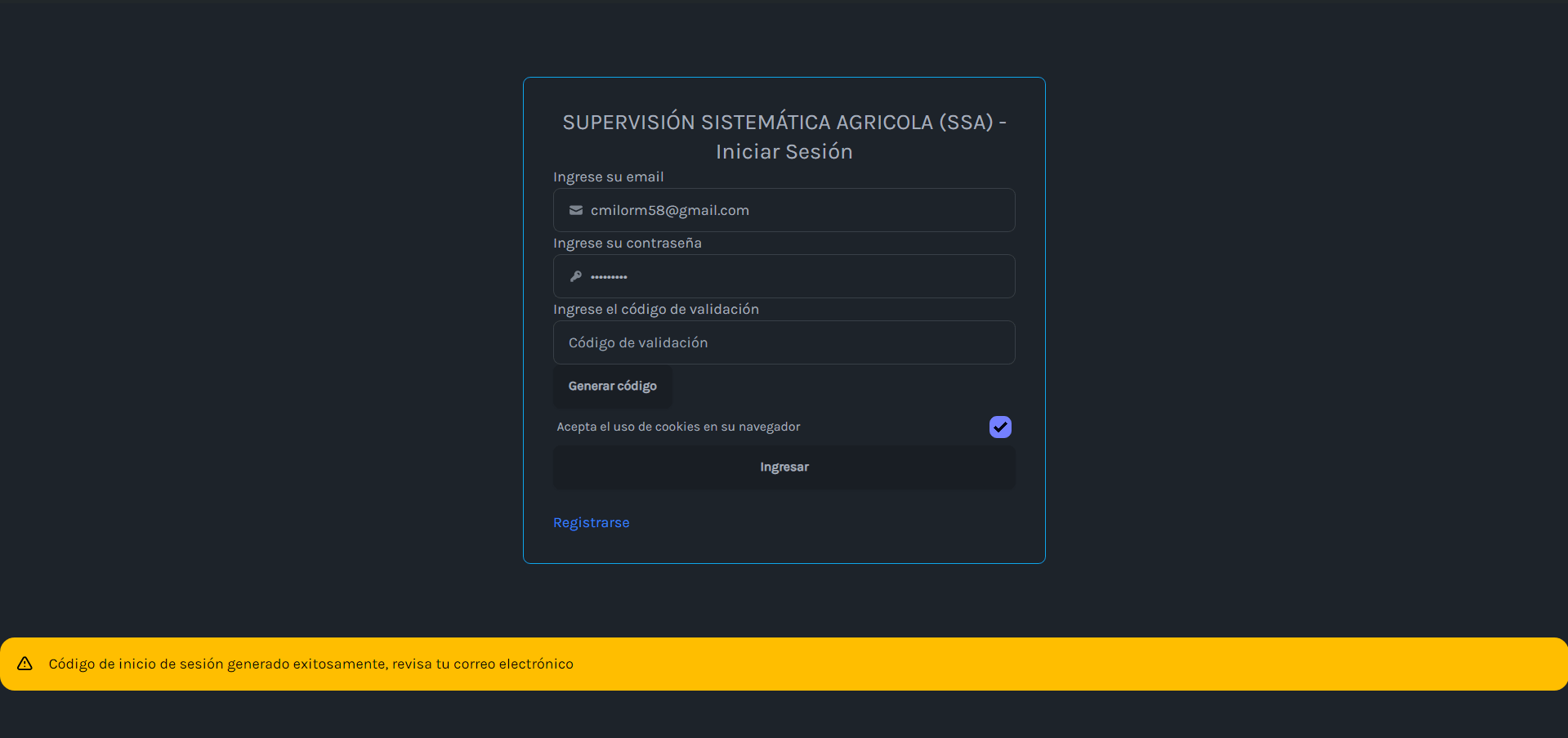Screen dimensions: 1568x738
Task: Click 'Acepta el uso de cookies' text
Action: [x=678, y=427]
